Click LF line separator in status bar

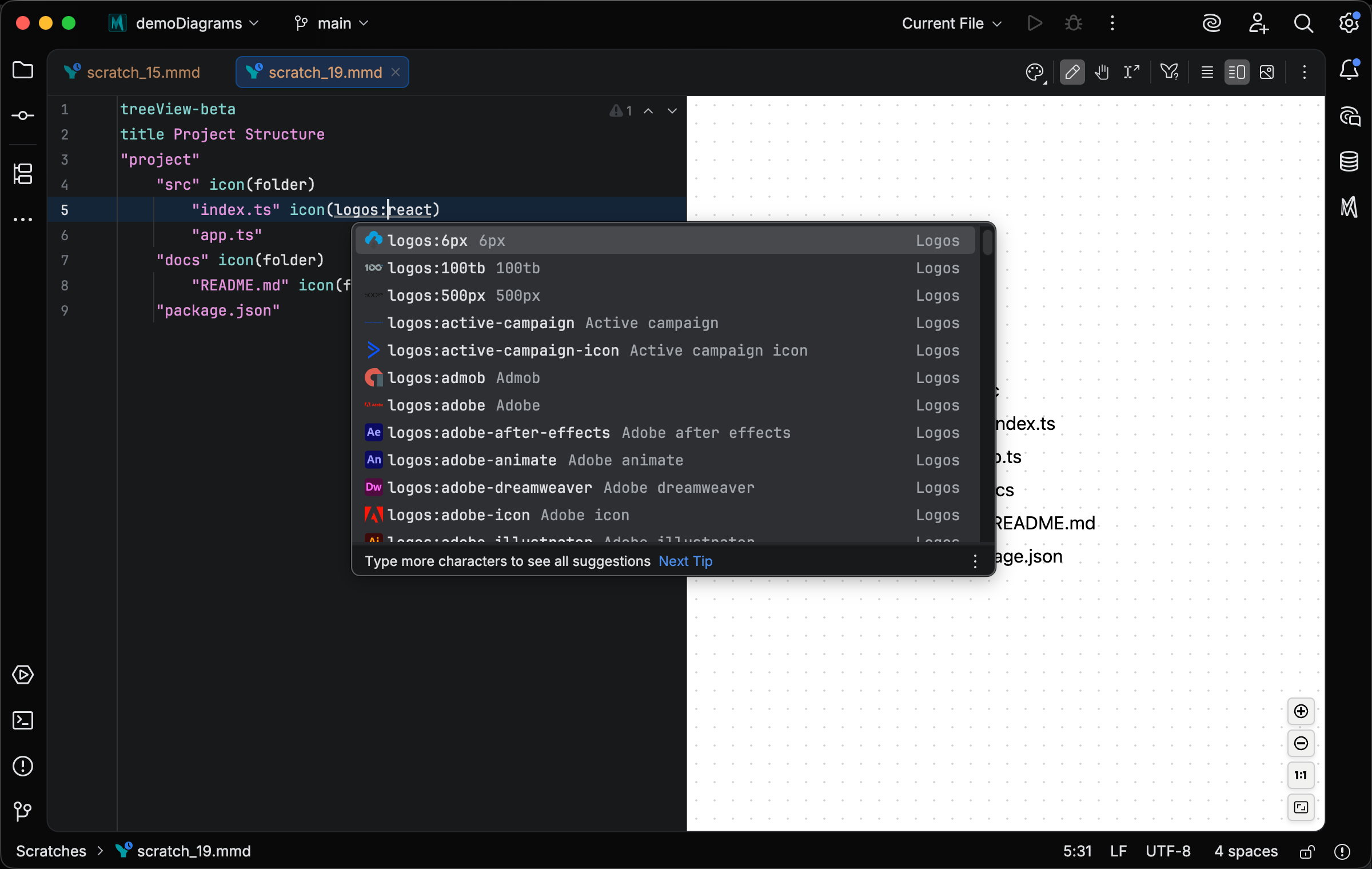click(1118, 851)
